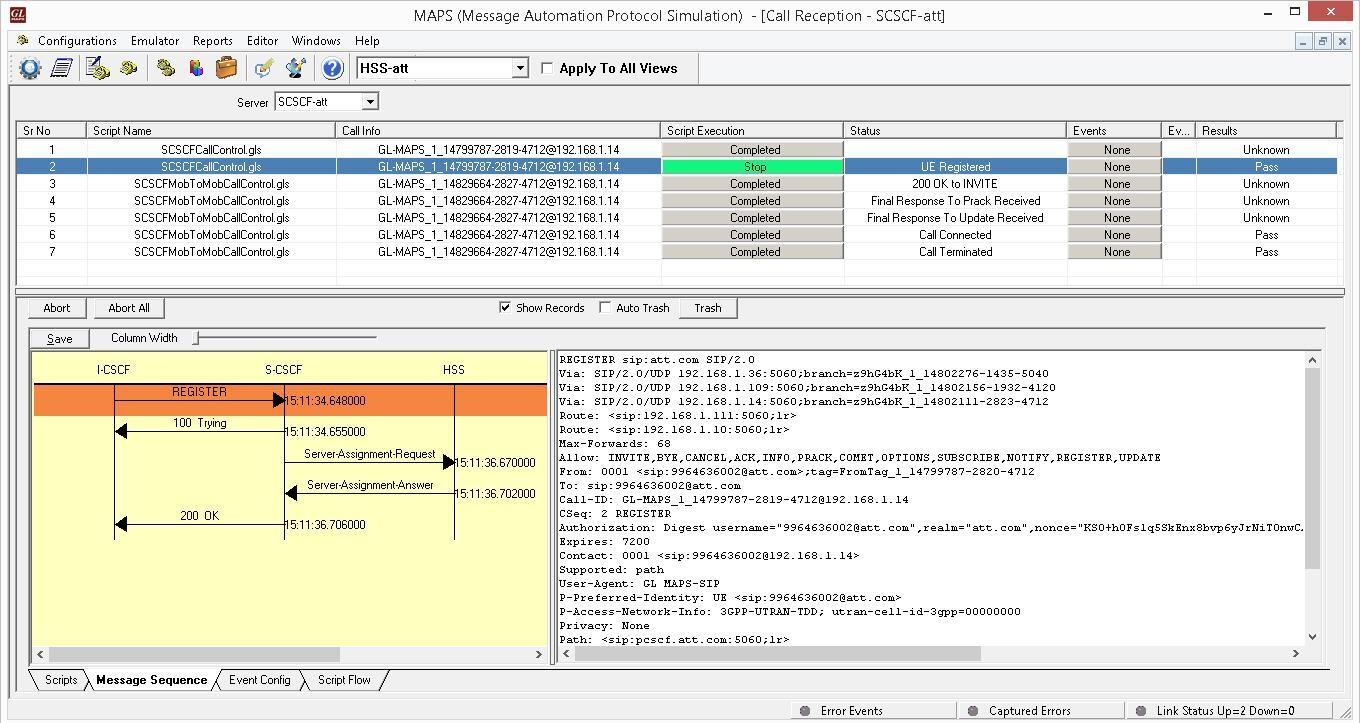Image resolution: width=1360 pixels, height=723 pixels.
Task: Click the small icon left of Configurations menu
Action: (x=22, y=41)
